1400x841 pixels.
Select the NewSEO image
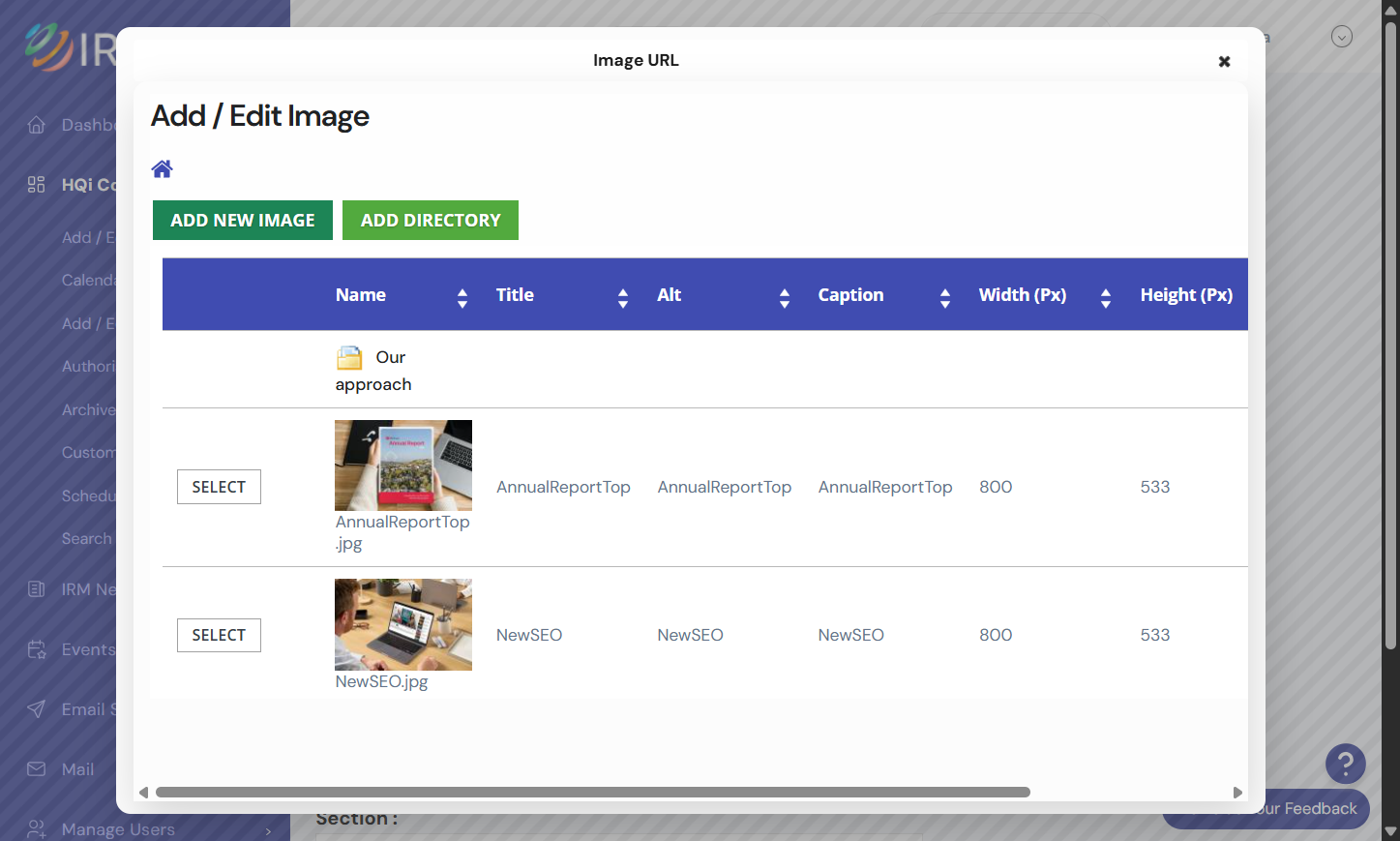[x=219, y=635]
